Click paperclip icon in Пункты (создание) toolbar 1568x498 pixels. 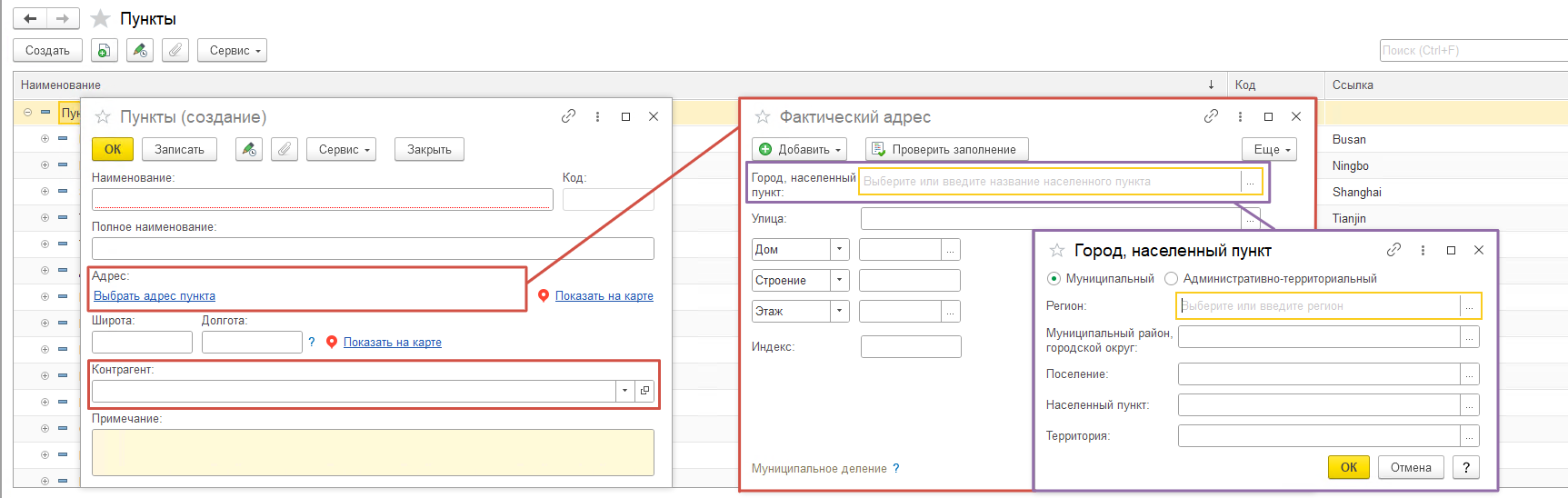285,149
